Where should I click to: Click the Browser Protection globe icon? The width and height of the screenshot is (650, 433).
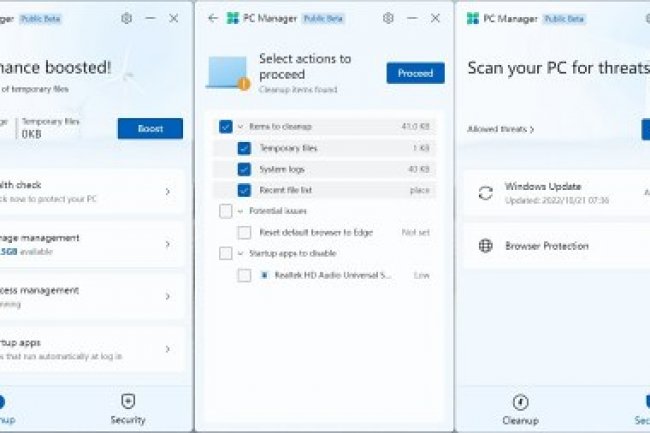click(x=485, y=246)
